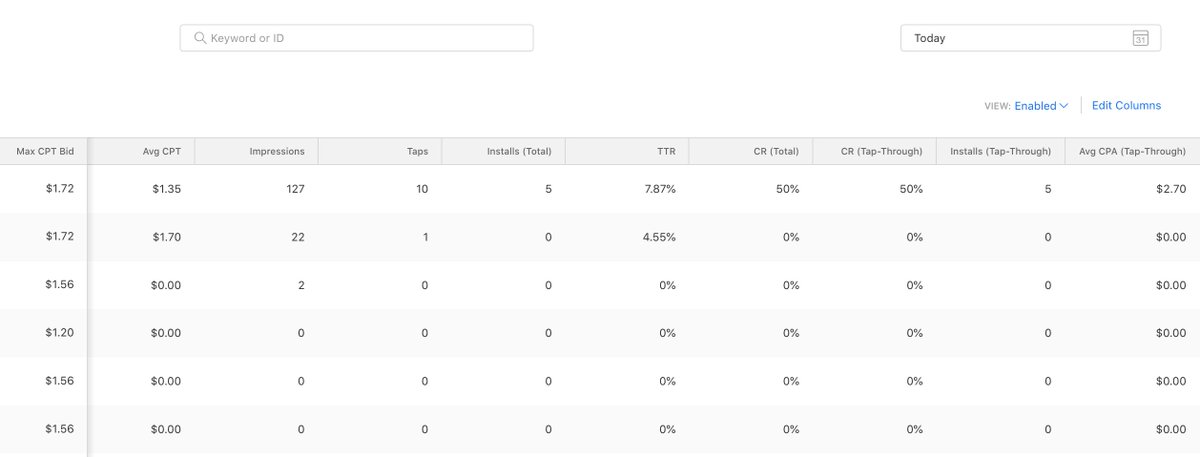The height and width of the screenshot is (457, 1200).
Task: Click the impressions value 2
Action: pos(301,285)
